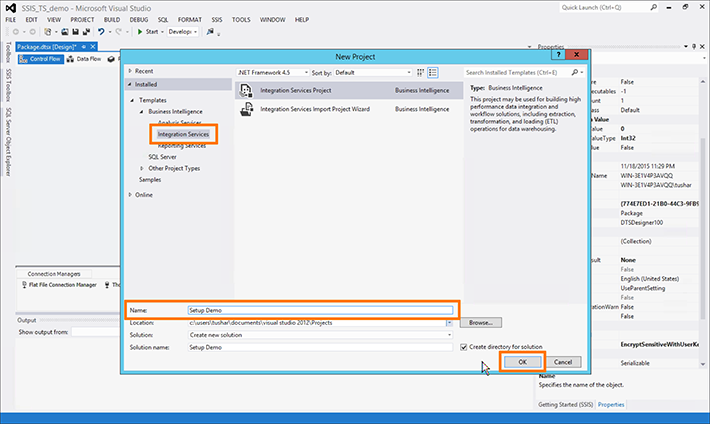The width and height of the screenshot is (710, 424).
Task: Click the Connection Managers tab
Action: click(x=54, y=274)
